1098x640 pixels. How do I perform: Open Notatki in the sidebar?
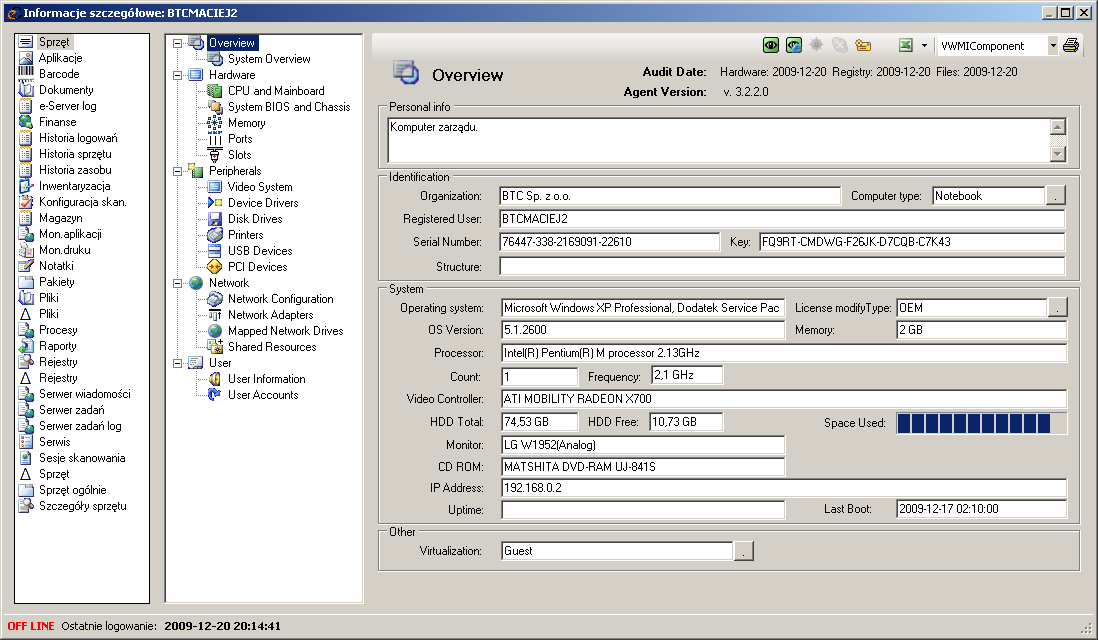56,266
